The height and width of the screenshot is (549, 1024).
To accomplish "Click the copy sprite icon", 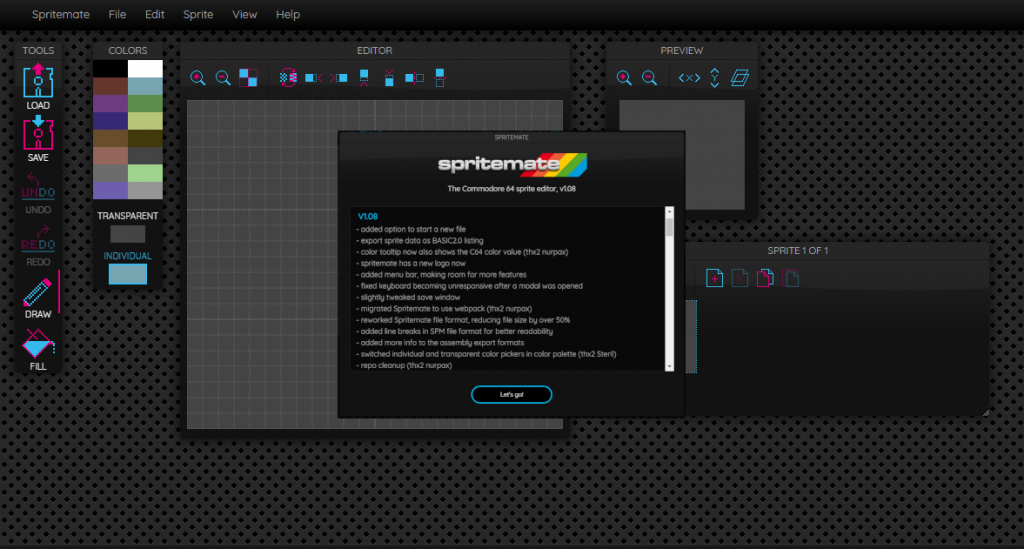I will coord(765,278).
